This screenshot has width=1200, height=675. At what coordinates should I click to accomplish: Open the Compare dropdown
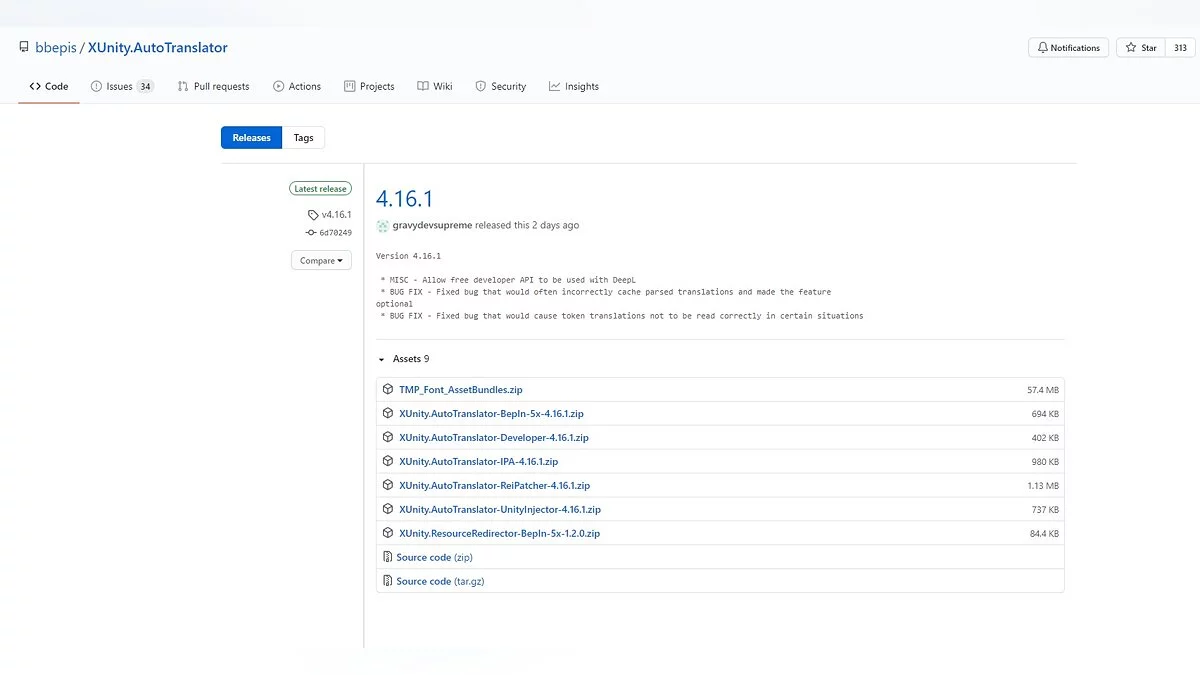(321, 261)
